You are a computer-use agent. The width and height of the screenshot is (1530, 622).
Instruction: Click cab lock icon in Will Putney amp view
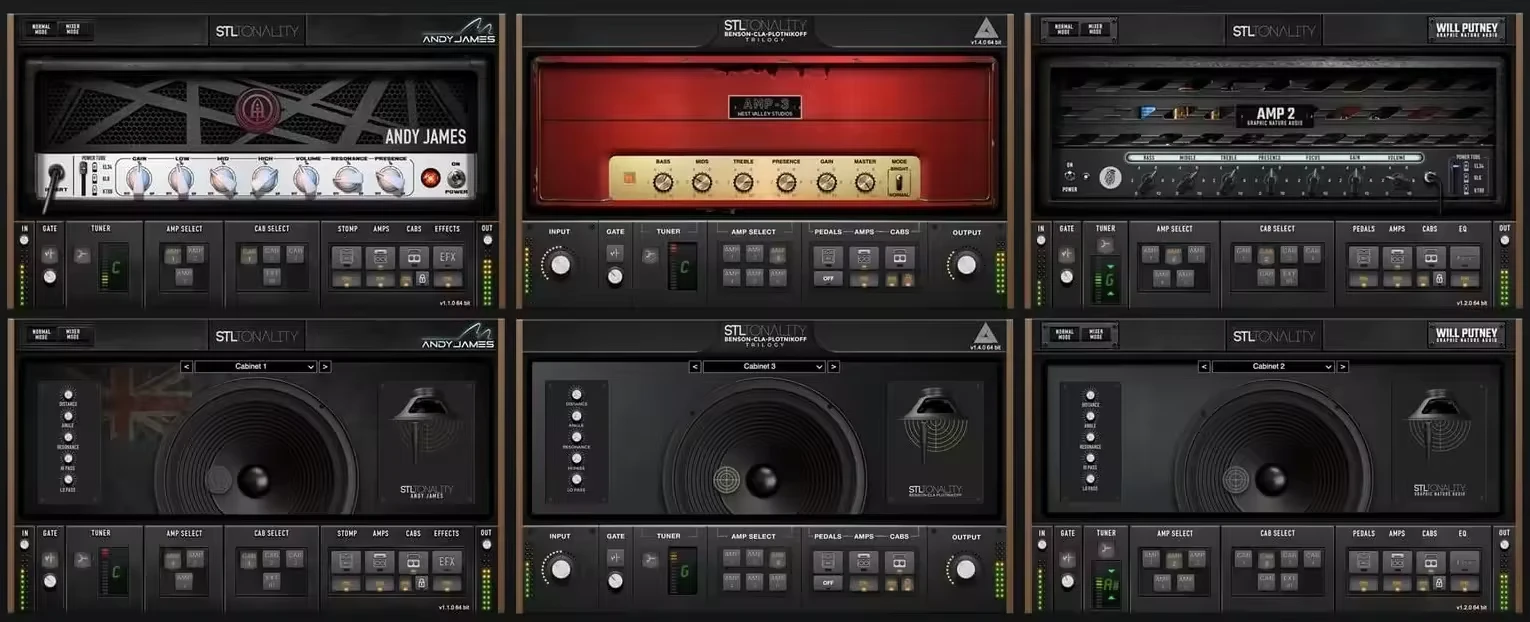(x=1439, y=279)
